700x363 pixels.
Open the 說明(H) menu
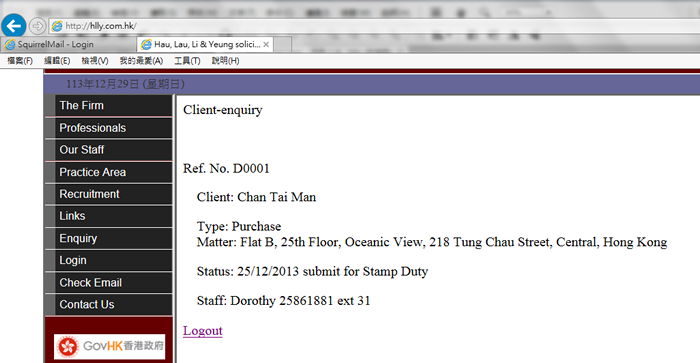tap(225, 61)
